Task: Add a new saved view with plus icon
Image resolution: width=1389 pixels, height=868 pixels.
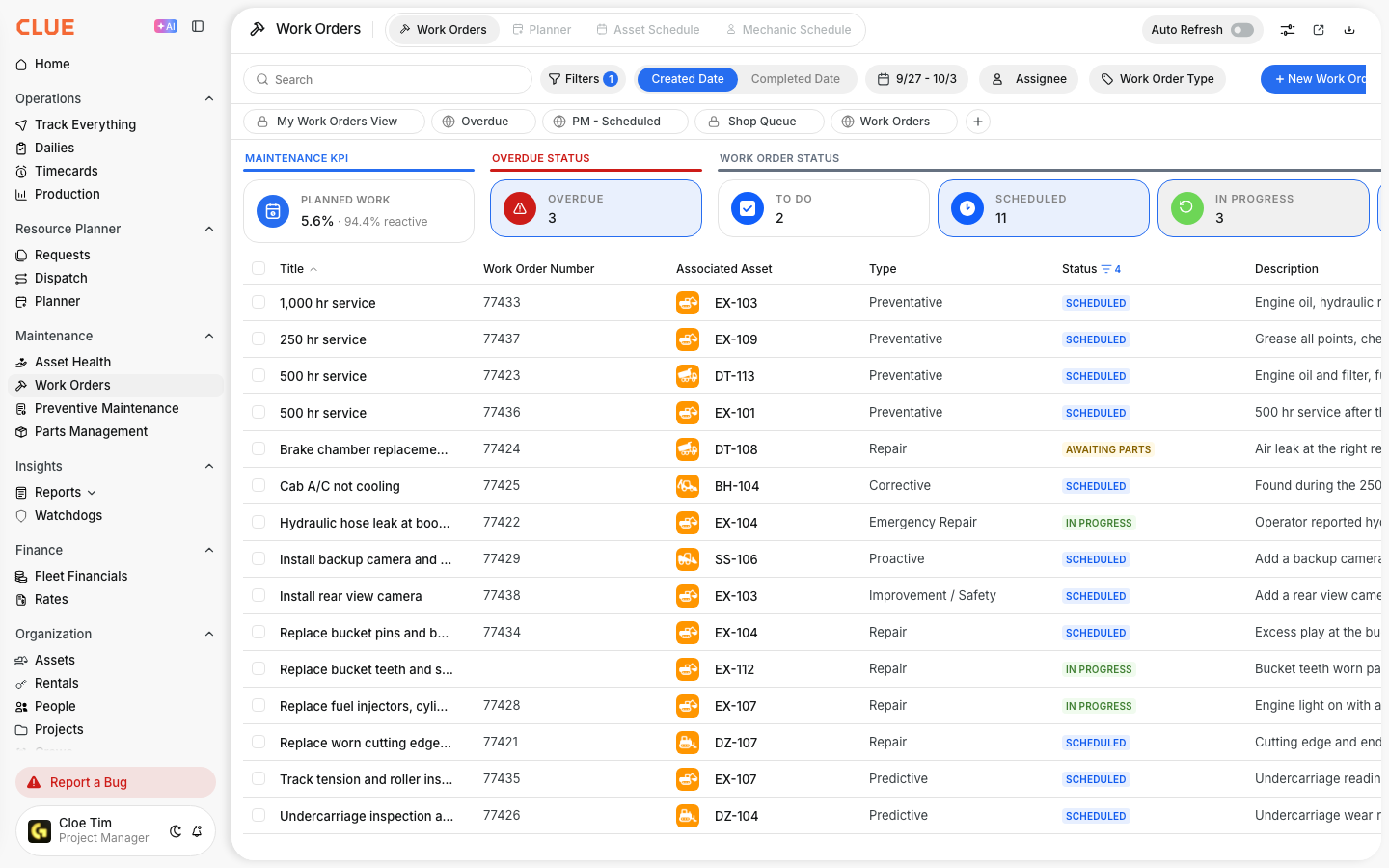Action: pyautogui.click(x=978, y=122)
